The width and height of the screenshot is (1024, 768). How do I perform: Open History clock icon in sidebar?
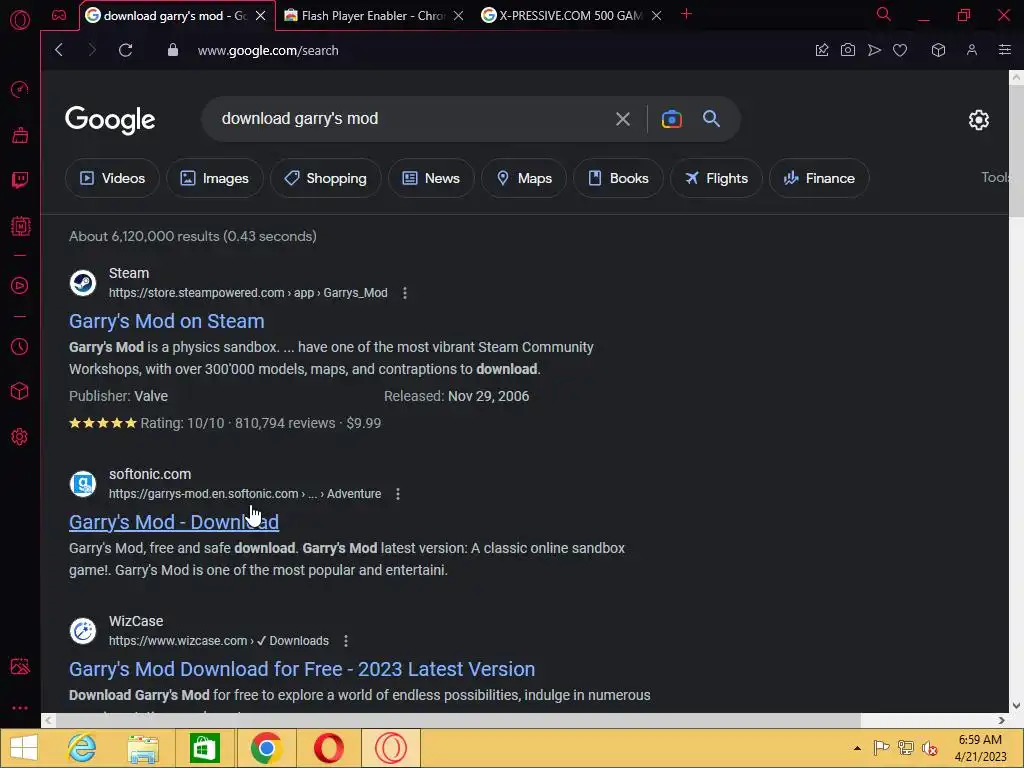point(20,346)
